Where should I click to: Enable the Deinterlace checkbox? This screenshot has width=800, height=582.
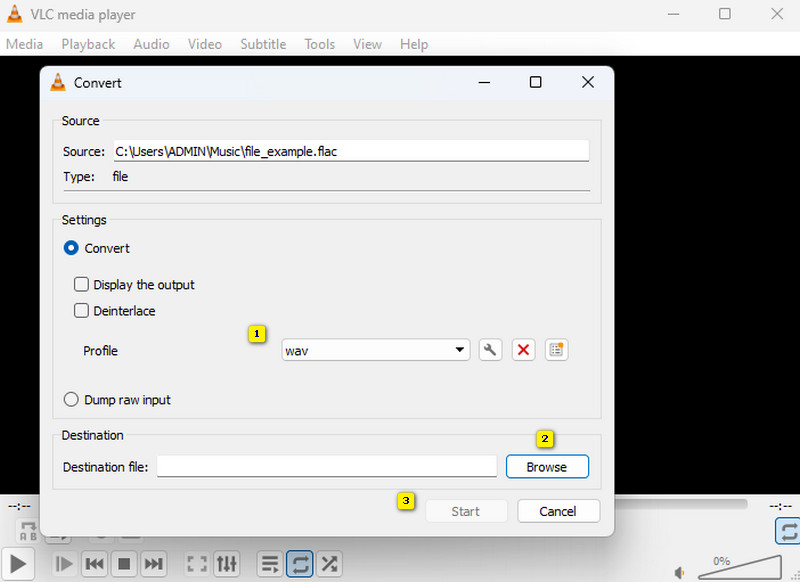pos(81,311)
